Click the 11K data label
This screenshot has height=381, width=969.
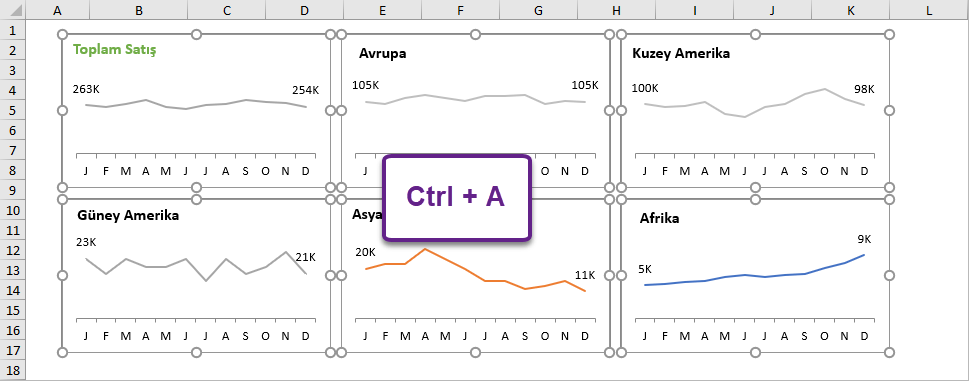click(585, 275)
